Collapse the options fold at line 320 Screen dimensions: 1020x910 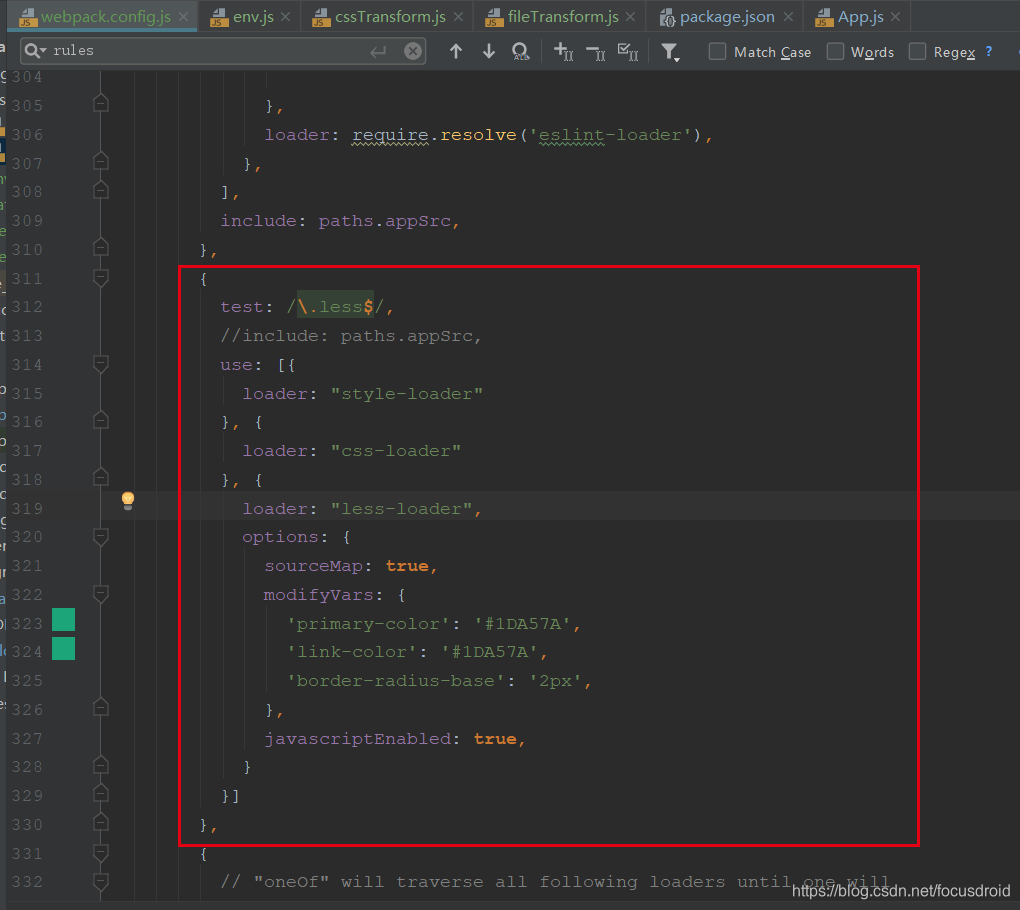101,536
